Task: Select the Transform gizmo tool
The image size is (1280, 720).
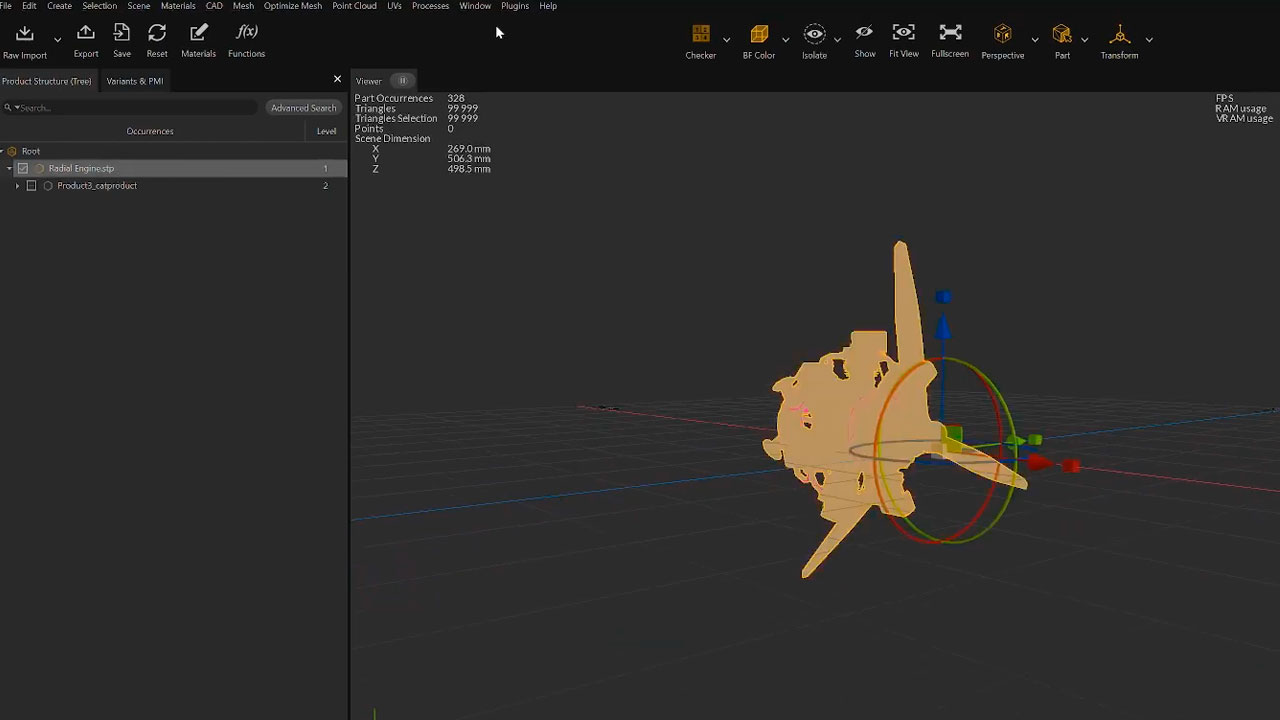Action: [x=1119, y=35]
